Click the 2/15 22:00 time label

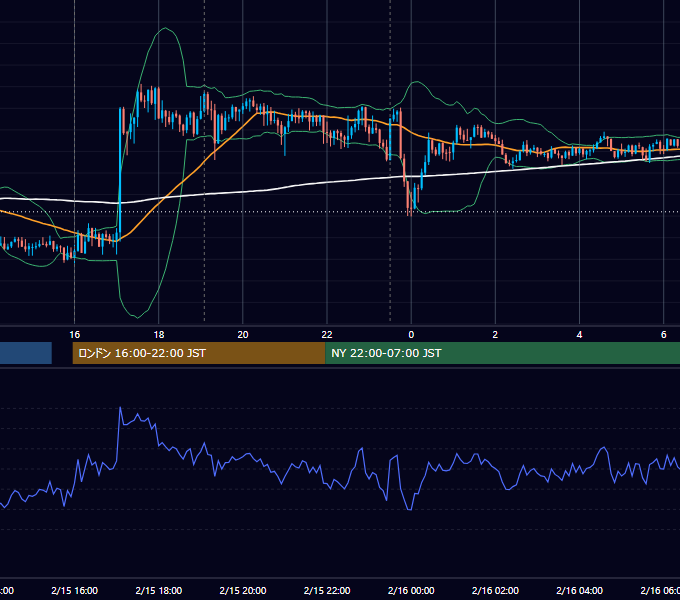(x=327, y=590)
